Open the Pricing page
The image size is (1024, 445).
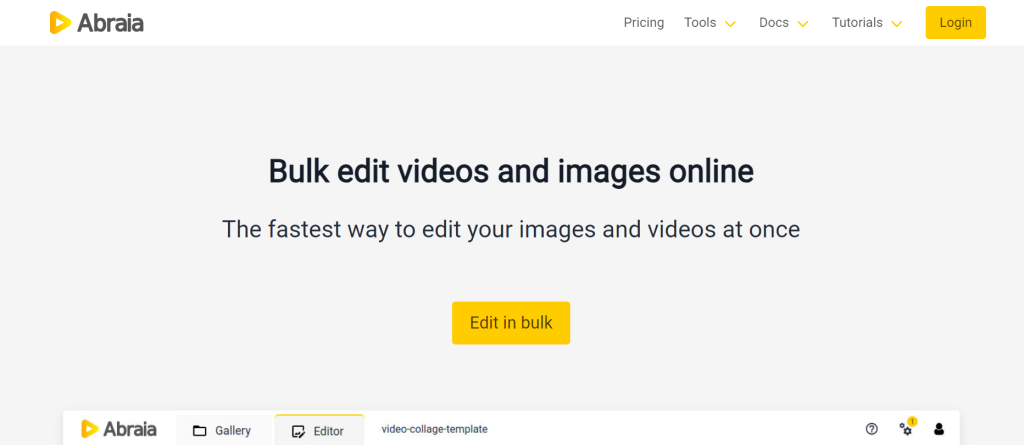pos(643,23)
